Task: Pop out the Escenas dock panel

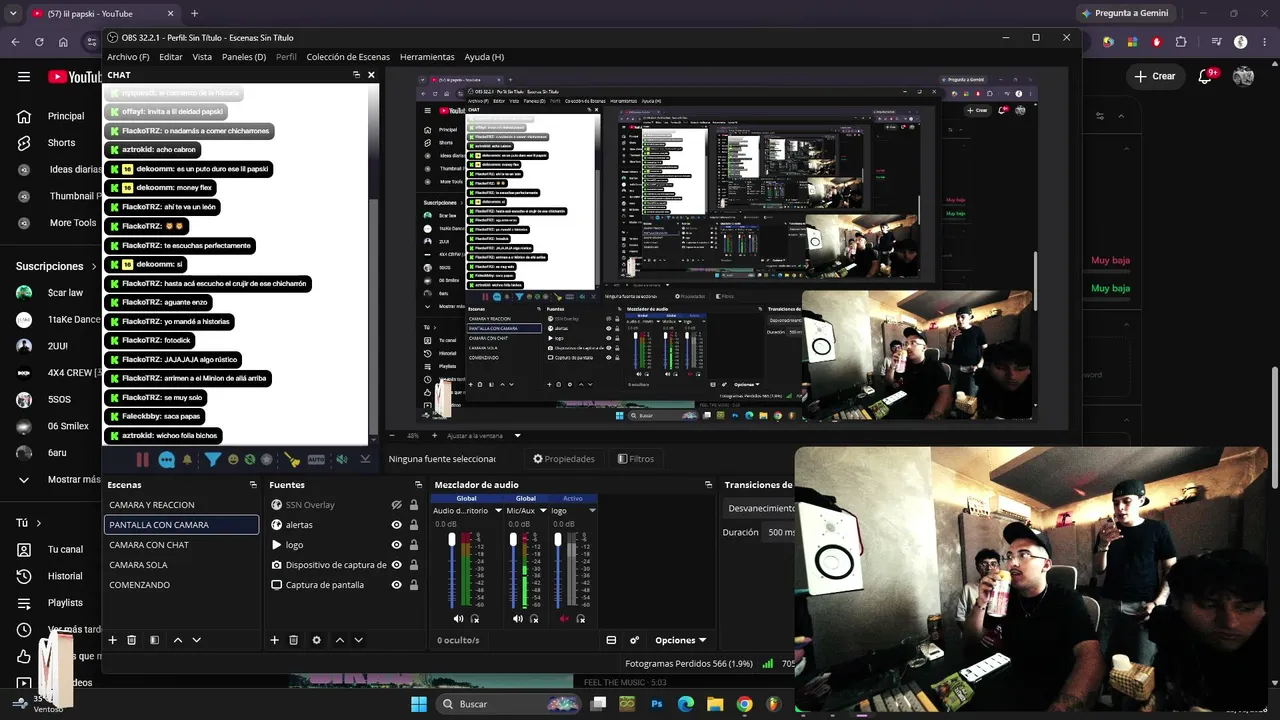Action: (253, 485)
